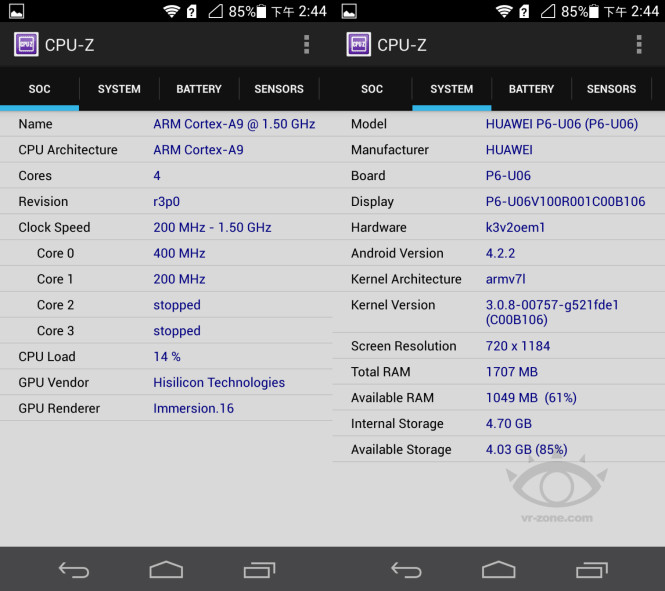665x591 pixels.
Task: Select Internal Storage '4.70 GB'
Action: (509, 424)
